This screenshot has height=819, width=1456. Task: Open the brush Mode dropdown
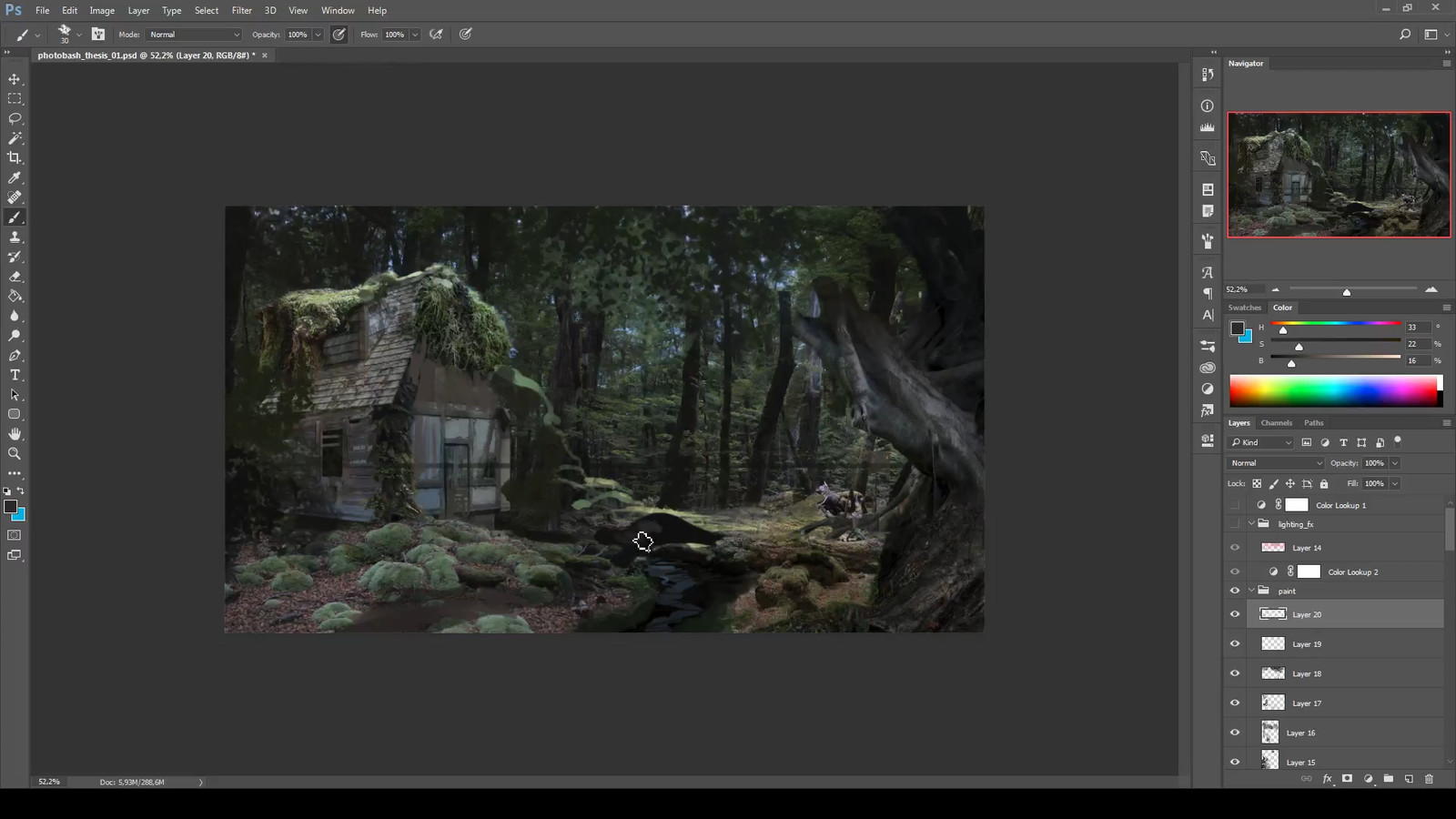194,35
